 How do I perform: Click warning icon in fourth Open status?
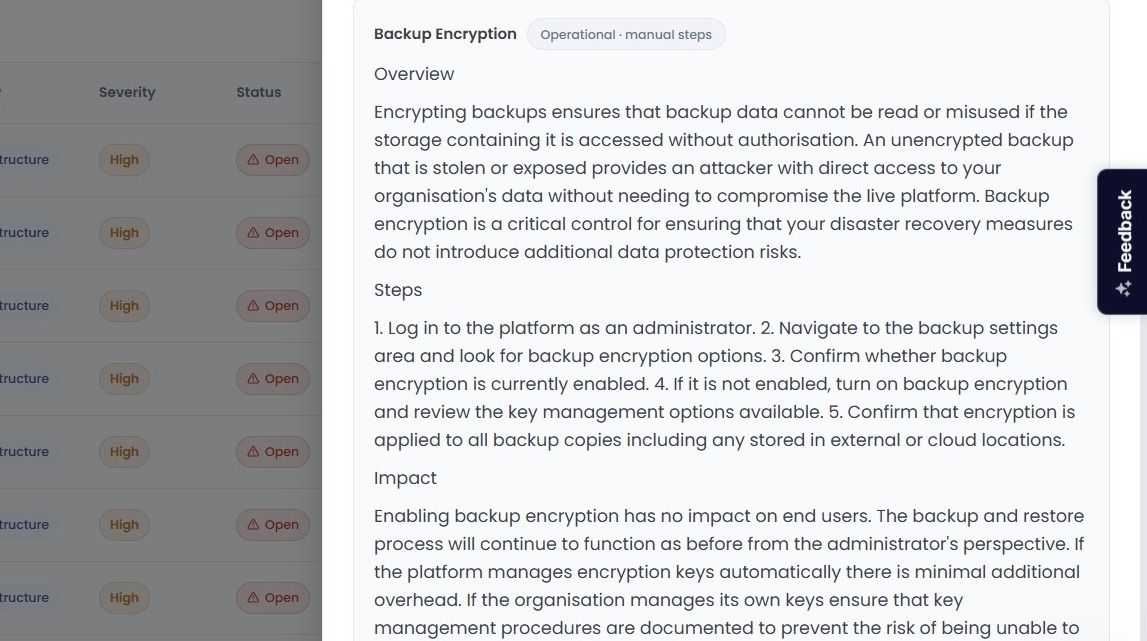(x=253, y=378)
